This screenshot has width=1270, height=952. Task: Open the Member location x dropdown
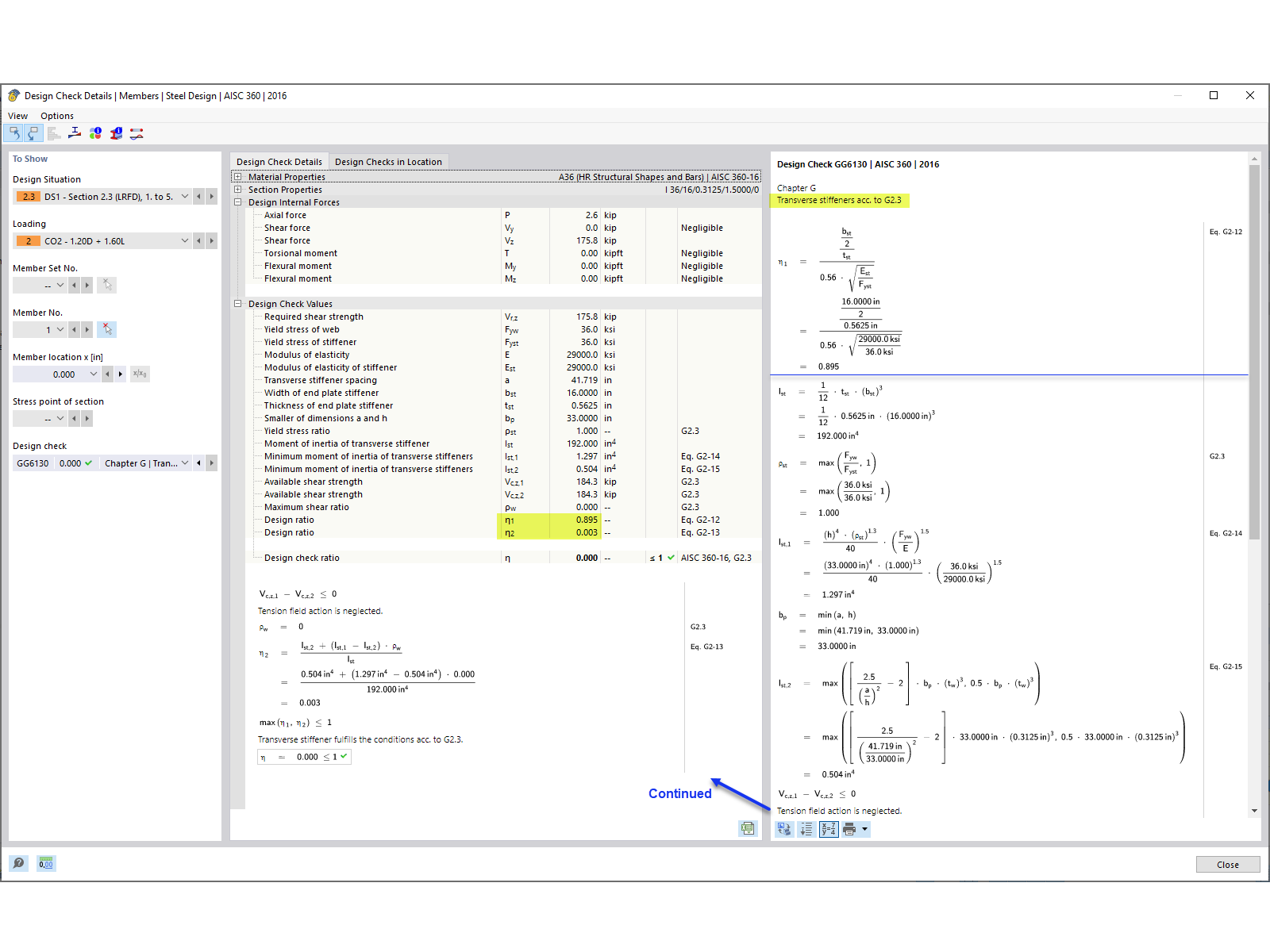[x=94, y=374]
